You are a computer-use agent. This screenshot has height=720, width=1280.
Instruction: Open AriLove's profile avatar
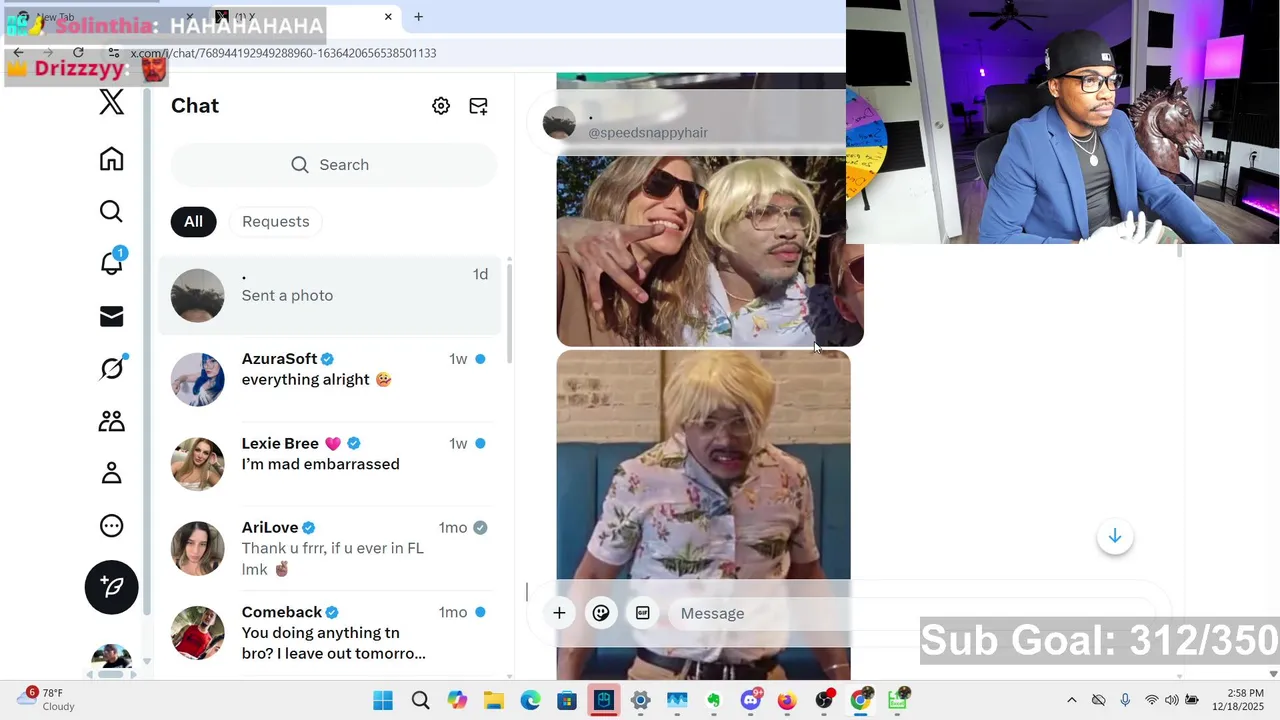pyautogui.click(x=198, y=548)
